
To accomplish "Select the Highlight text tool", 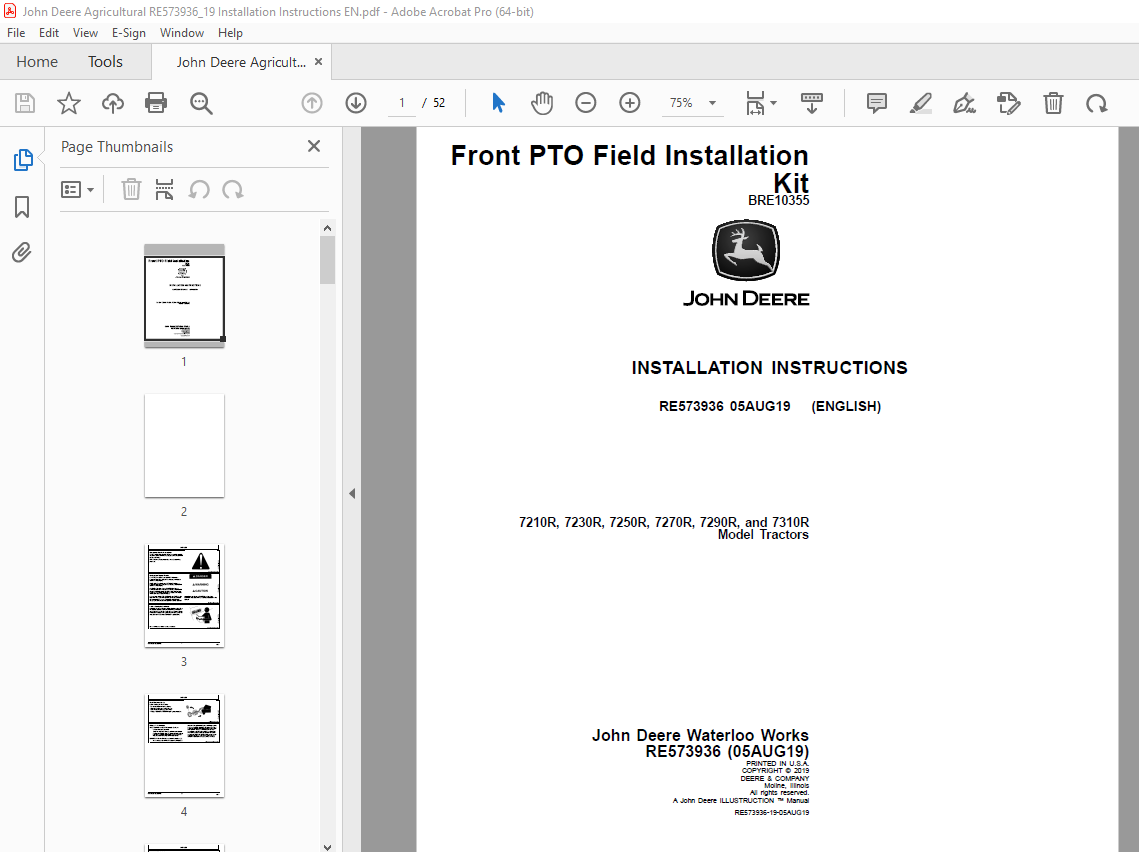I will click(920, 103).
